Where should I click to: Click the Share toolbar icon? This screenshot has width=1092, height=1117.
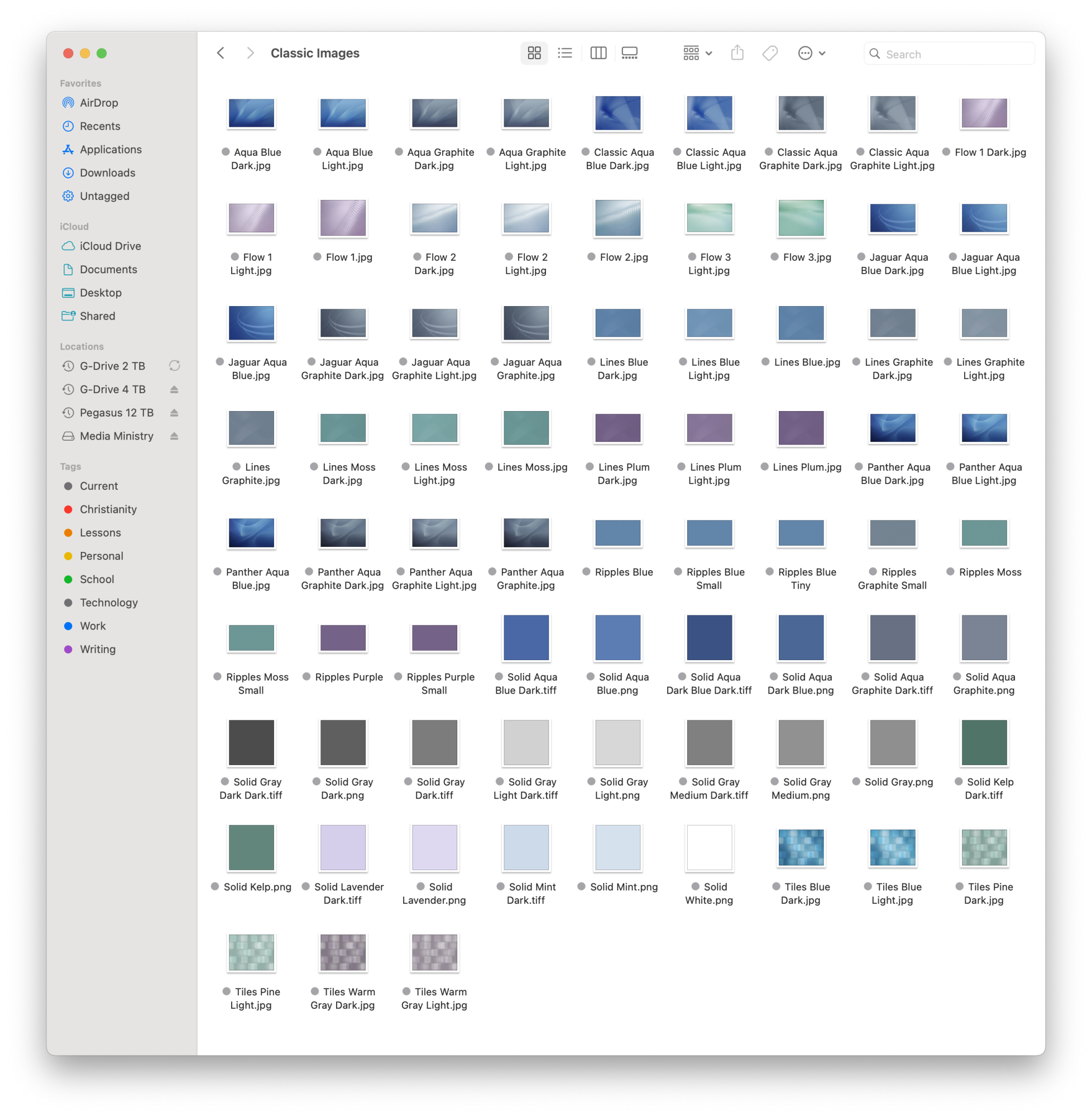pos(737,54)
